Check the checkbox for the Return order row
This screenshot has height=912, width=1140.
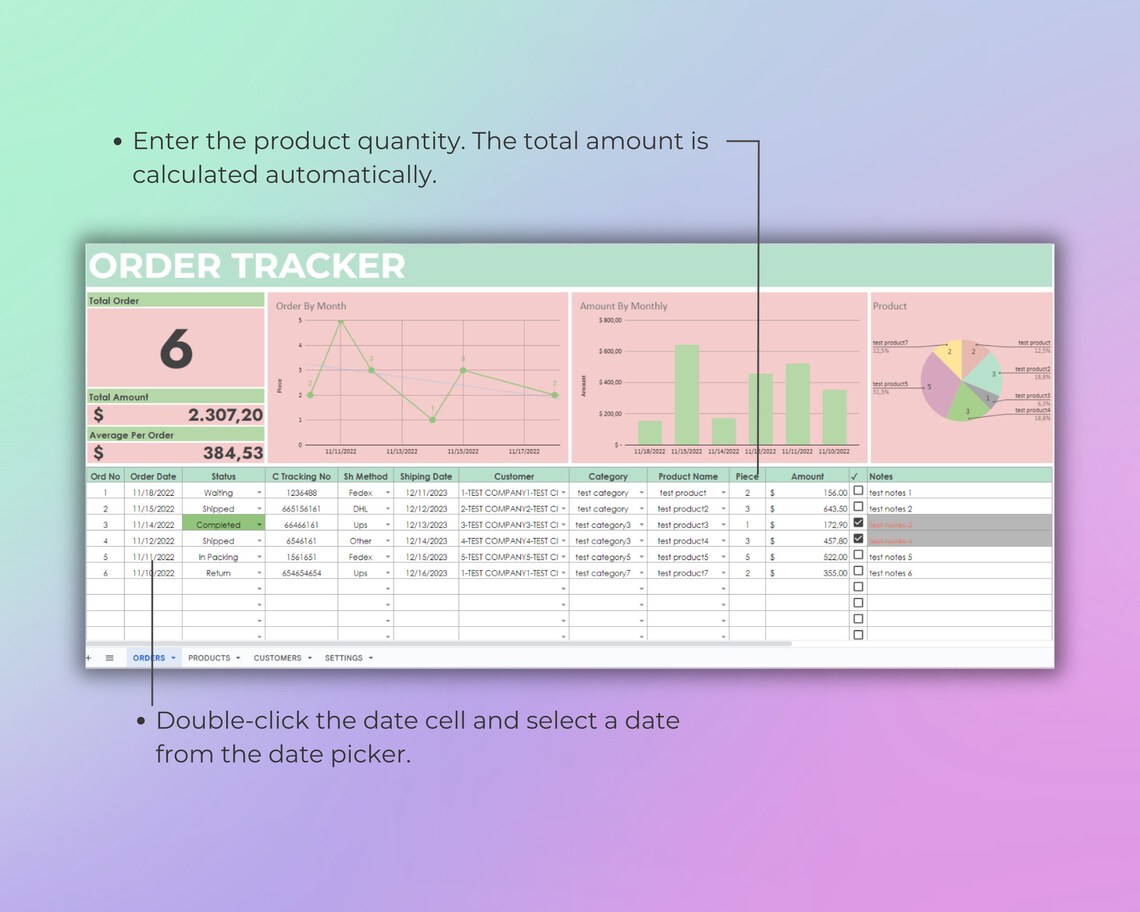pos(857,571)
